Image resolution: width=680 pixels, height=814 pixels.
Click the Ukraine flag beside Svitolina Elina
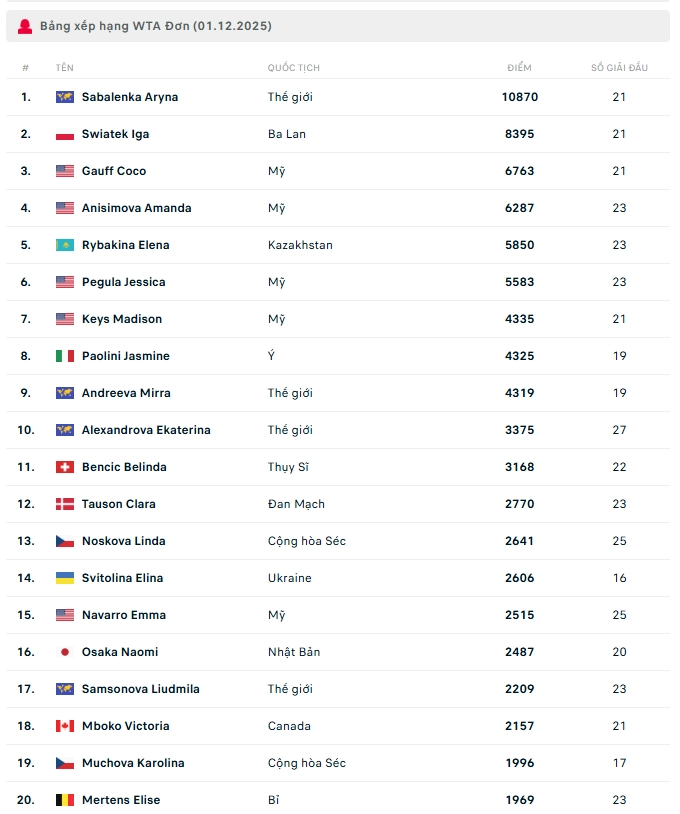(x=65, y=578)
